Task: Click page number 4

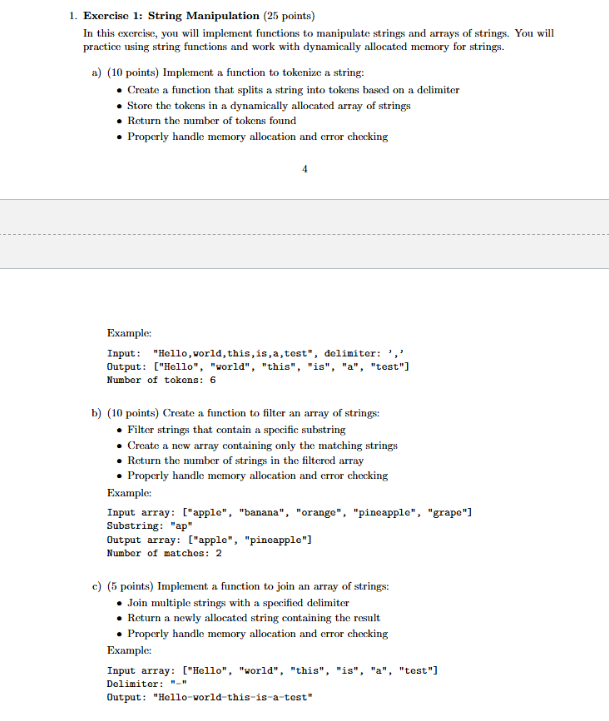Action: click(304, 170)
